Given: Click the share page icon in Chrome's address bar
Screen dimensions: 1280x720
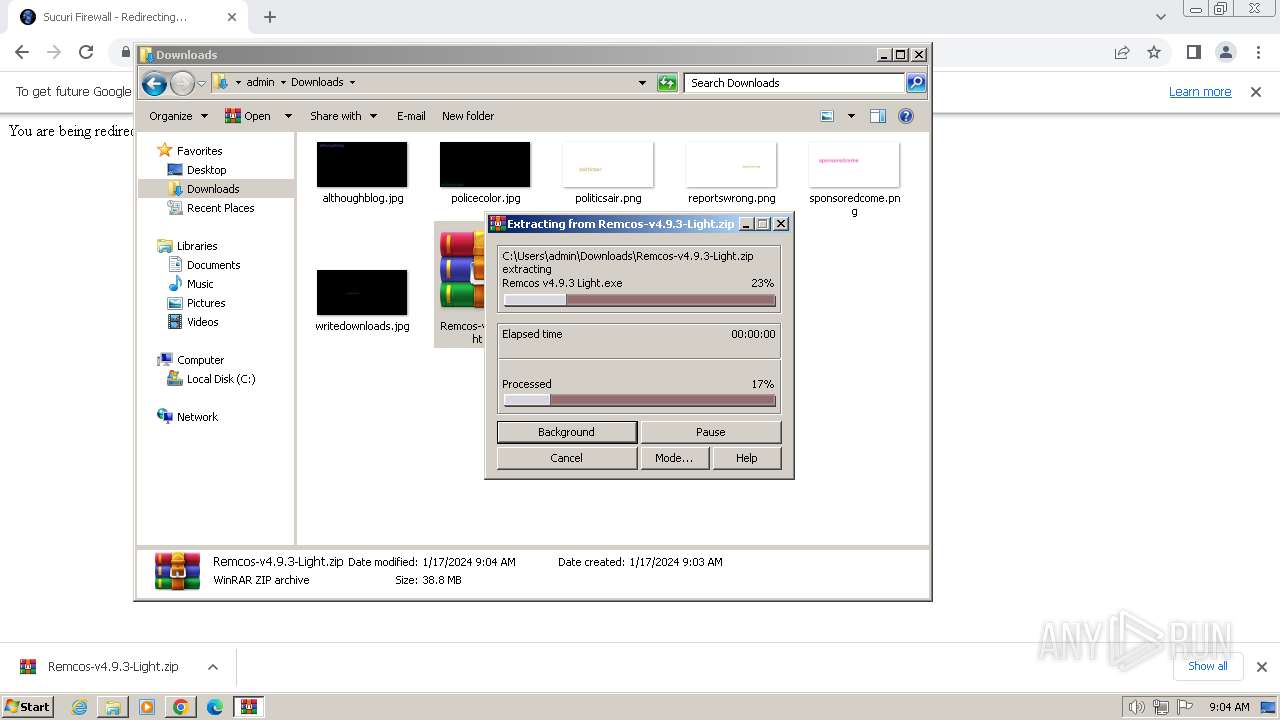Looking at the screenshot, I should (x=1122, y=52).
